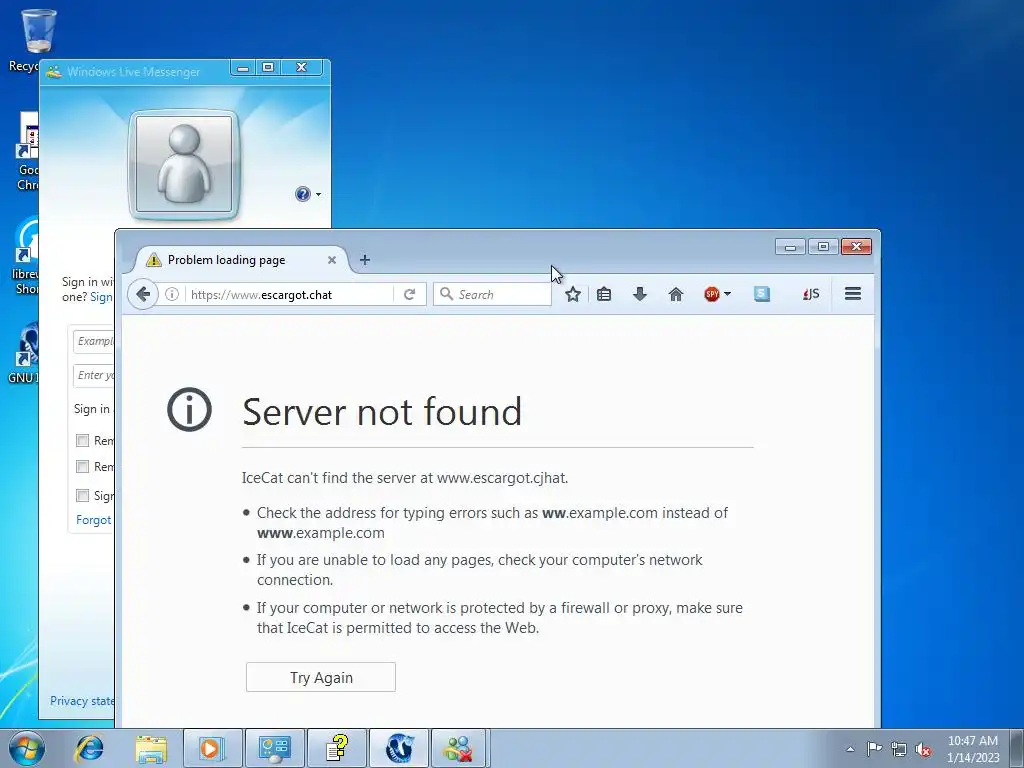Image resolution: width=1024 pixels, height=768 pixels.
Task: Close the IceCat window
Action: (x=857, y=247)
